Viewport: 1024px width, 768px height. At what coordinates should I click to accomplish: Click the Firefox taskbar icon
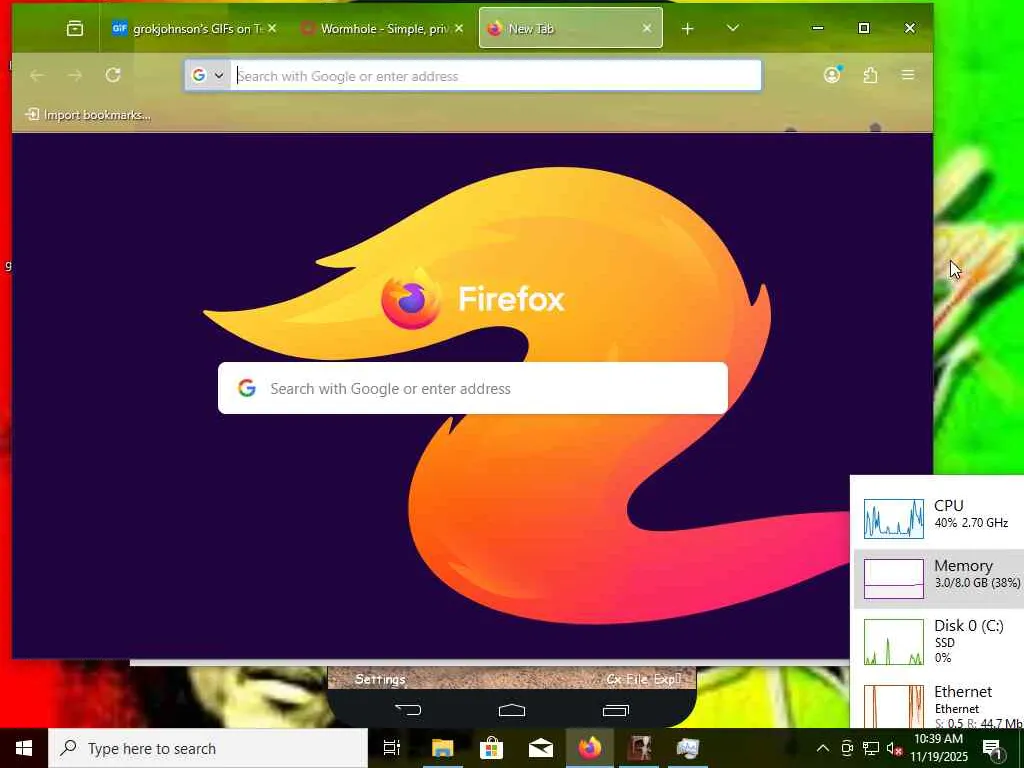tap(590, 748)
